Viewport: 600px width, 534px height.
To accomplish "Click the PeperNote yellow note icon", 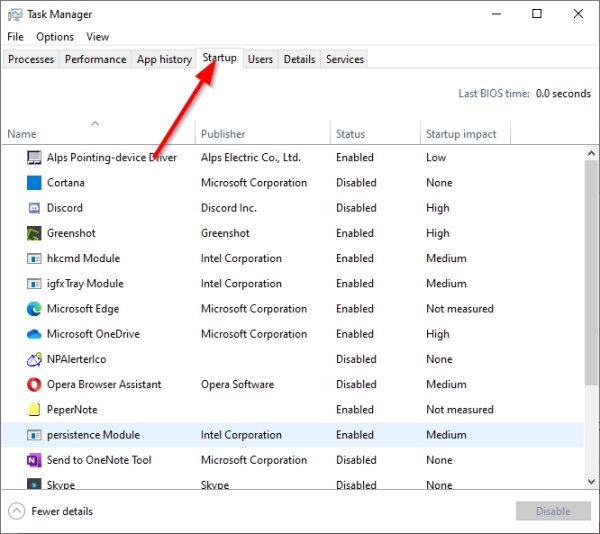I will (34, 410).
